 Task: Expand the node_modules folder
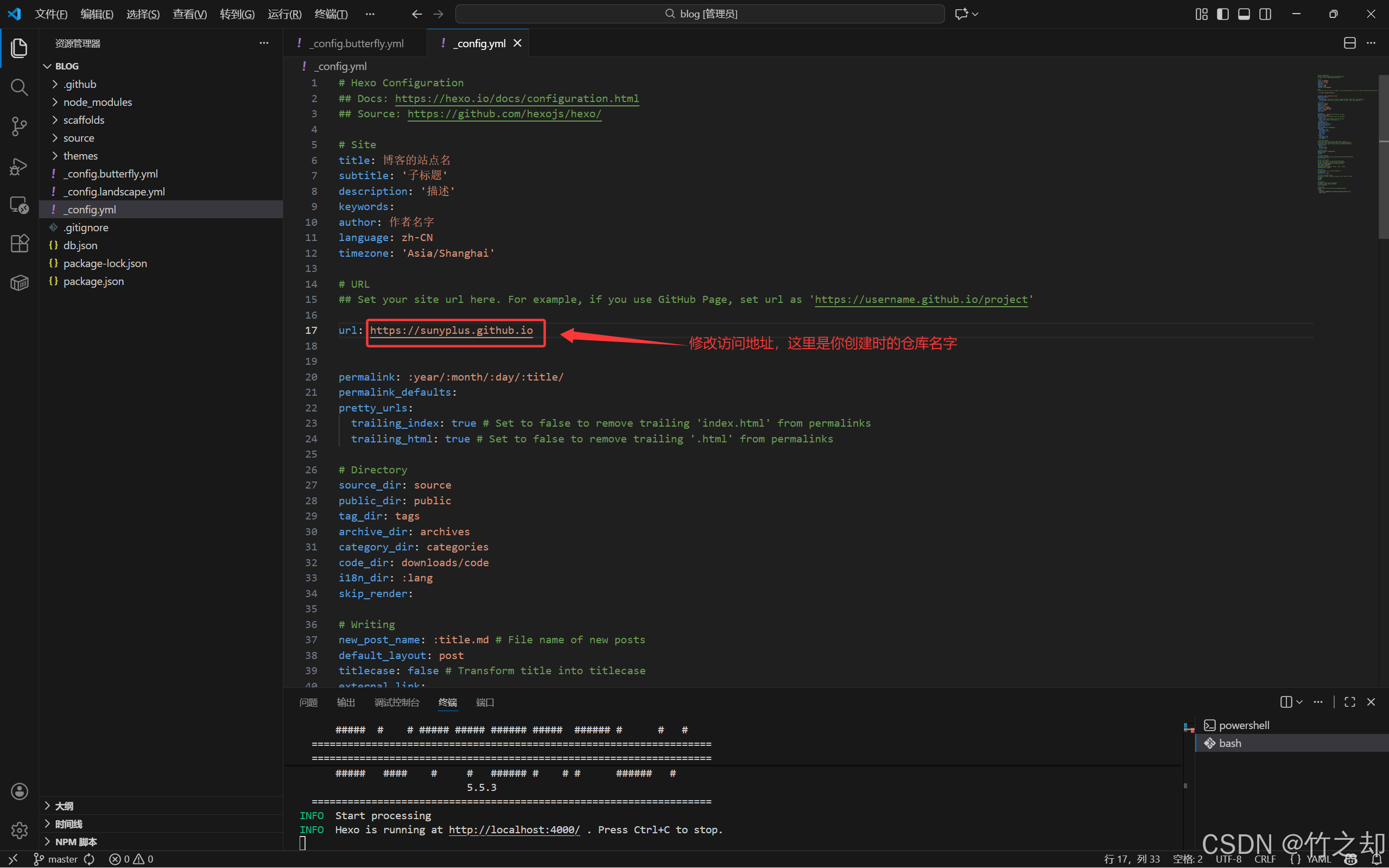(97, 102)
